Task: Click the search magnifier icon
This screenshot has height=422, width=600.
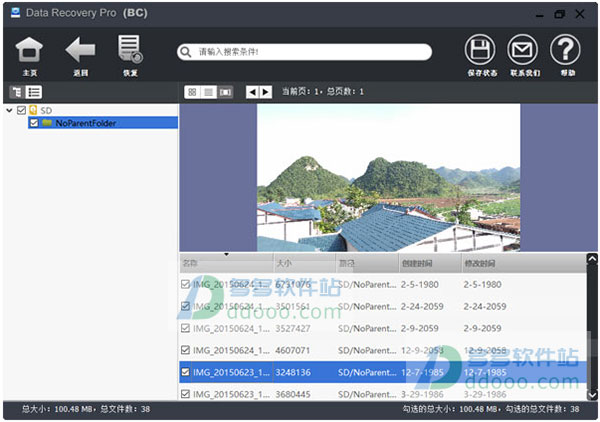Action: pos(186,52)
